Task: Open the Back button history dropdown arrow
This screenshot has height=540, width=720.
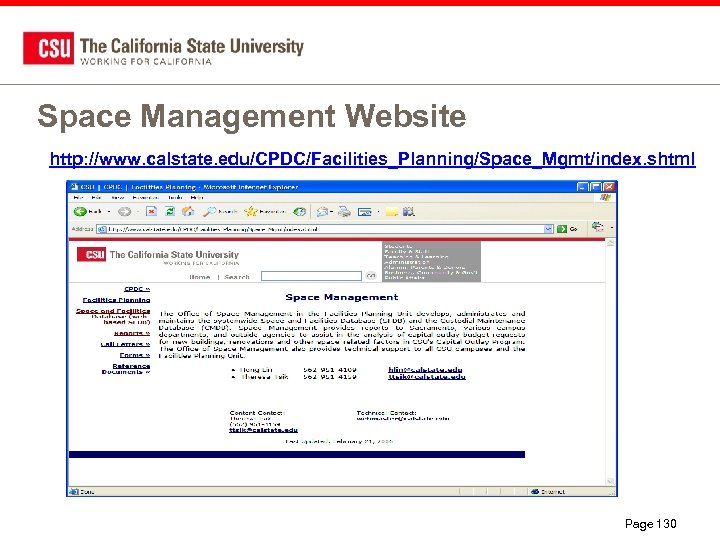Action: 109,212
